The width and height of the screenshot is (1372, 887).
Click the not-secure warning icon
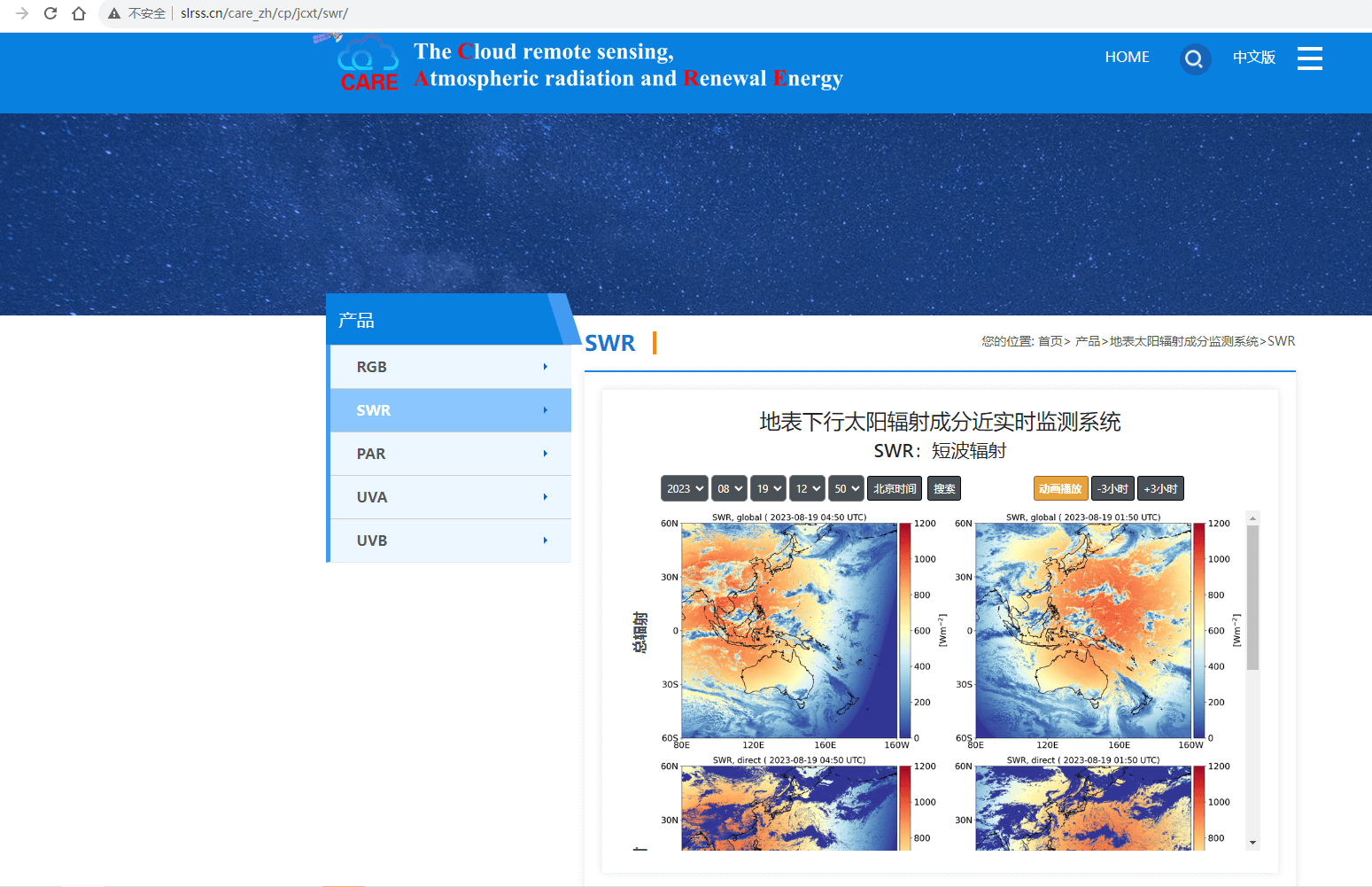(x=114, y=13)
